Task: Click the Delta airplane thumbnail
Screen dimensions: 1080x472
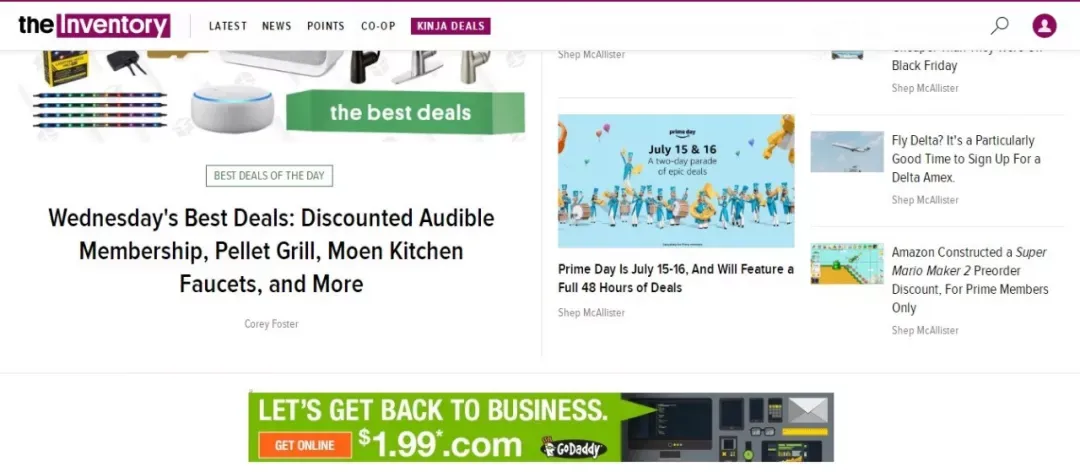Action: (847, 152)
